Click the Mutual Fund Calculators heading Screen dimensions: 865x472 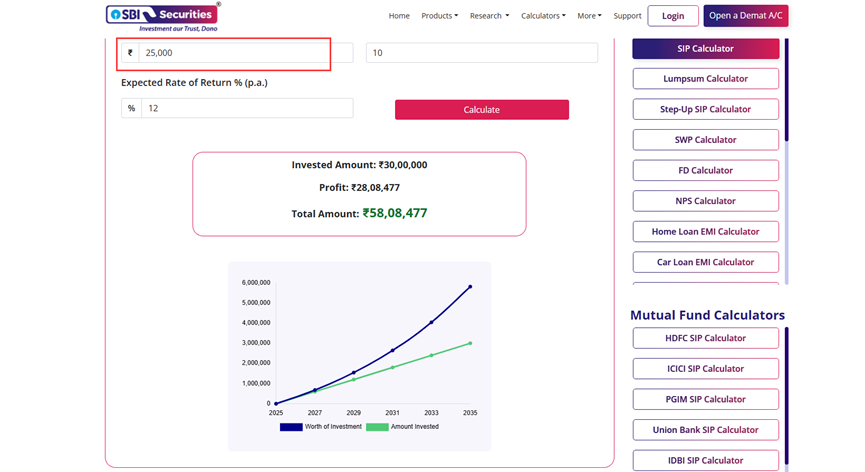(707, 315)
